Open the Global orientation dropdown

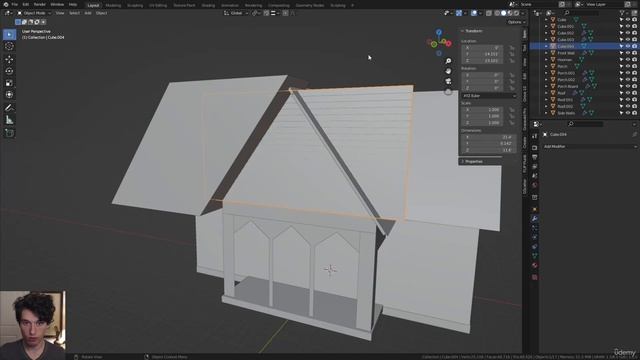pyautogui.click(x=237, y=13)
